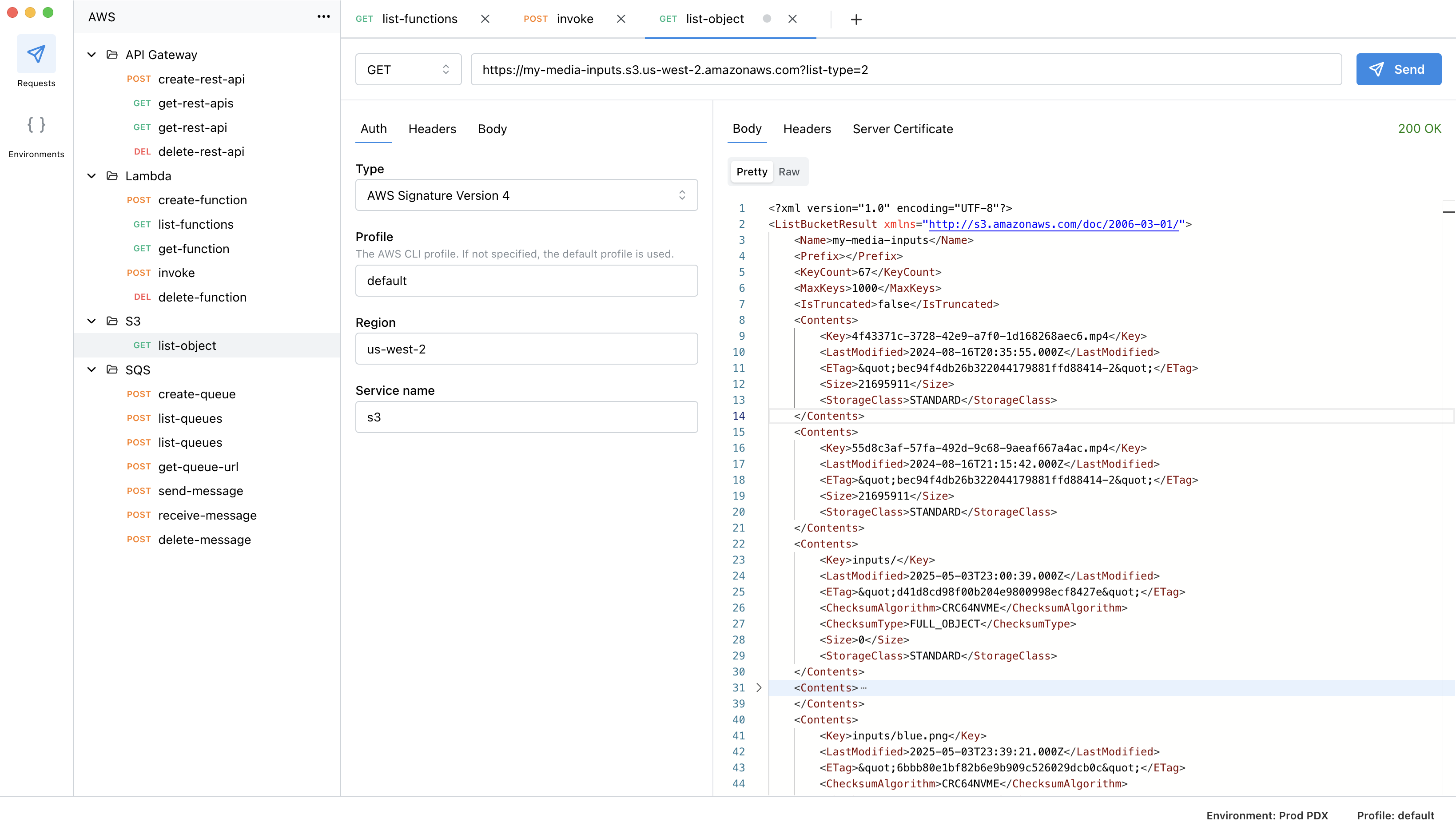Switch response view to Pretty
The height and width of the screenshot is (834, 1456).
tap(752, 172)
